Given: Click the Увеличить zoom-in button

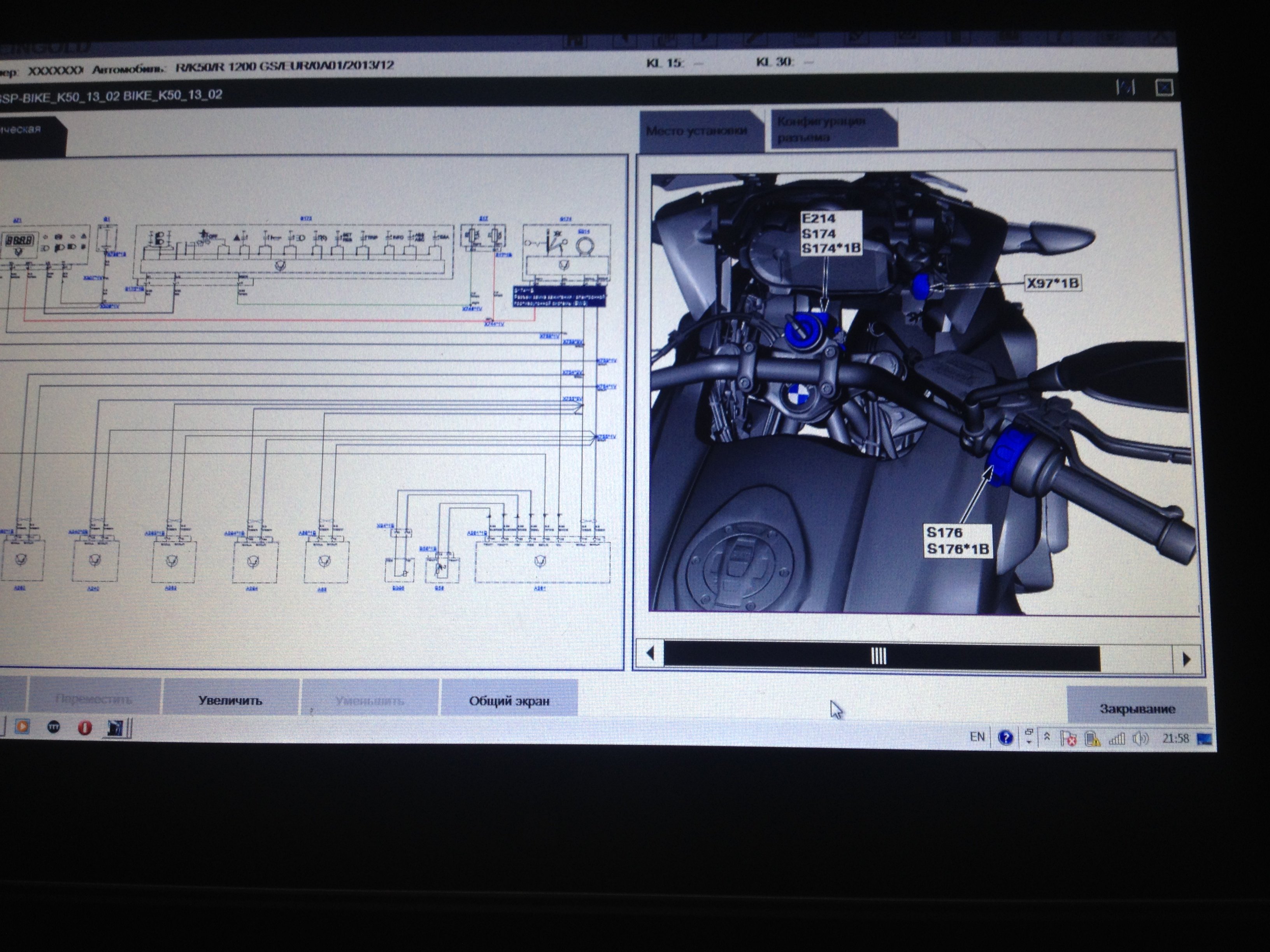Looking at the screenshot, I should [230, 700].
